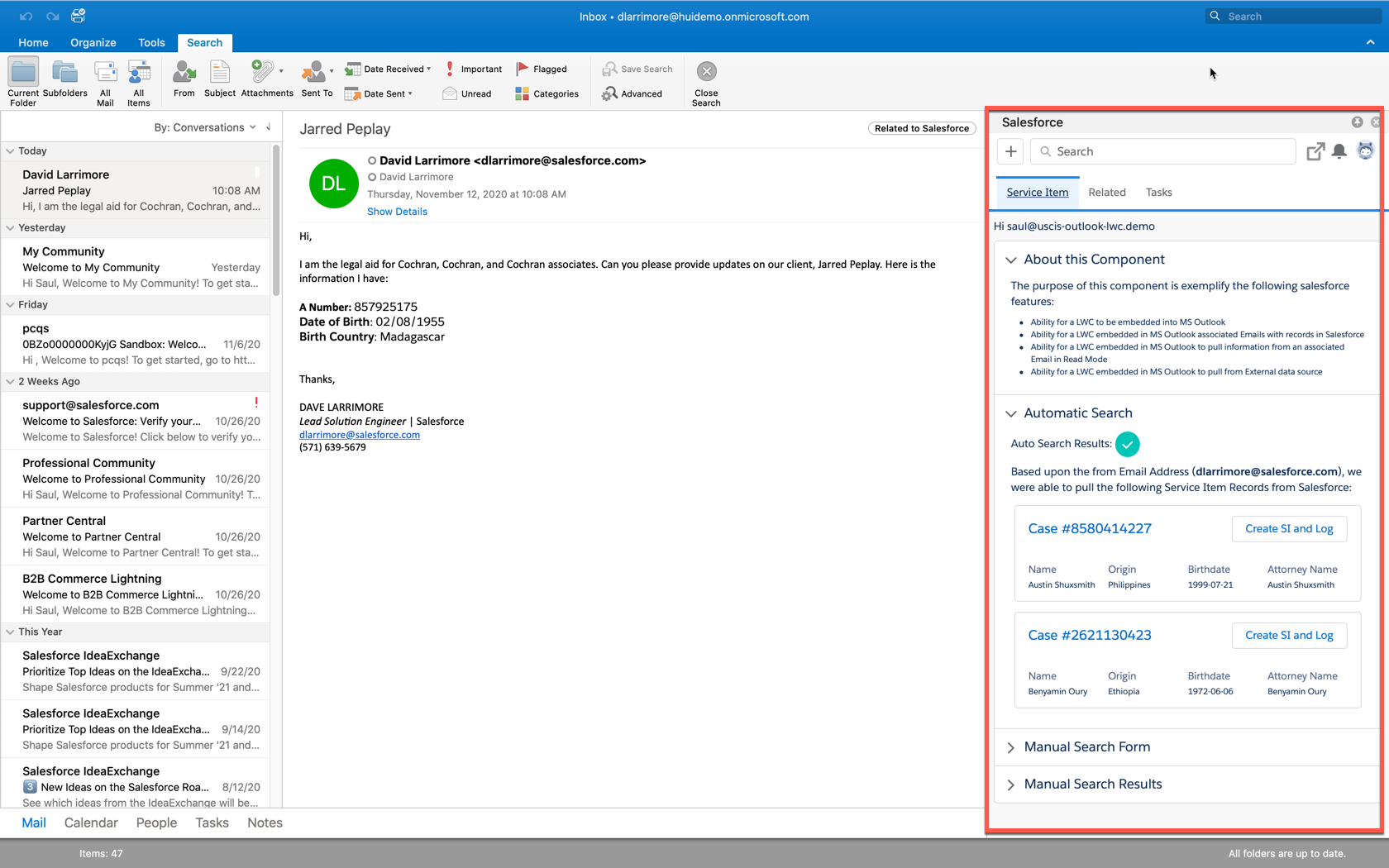The width and height of the screenshot is (1389, 868).
Task: Open the Date Received dropdown
Action: [389, 69]
